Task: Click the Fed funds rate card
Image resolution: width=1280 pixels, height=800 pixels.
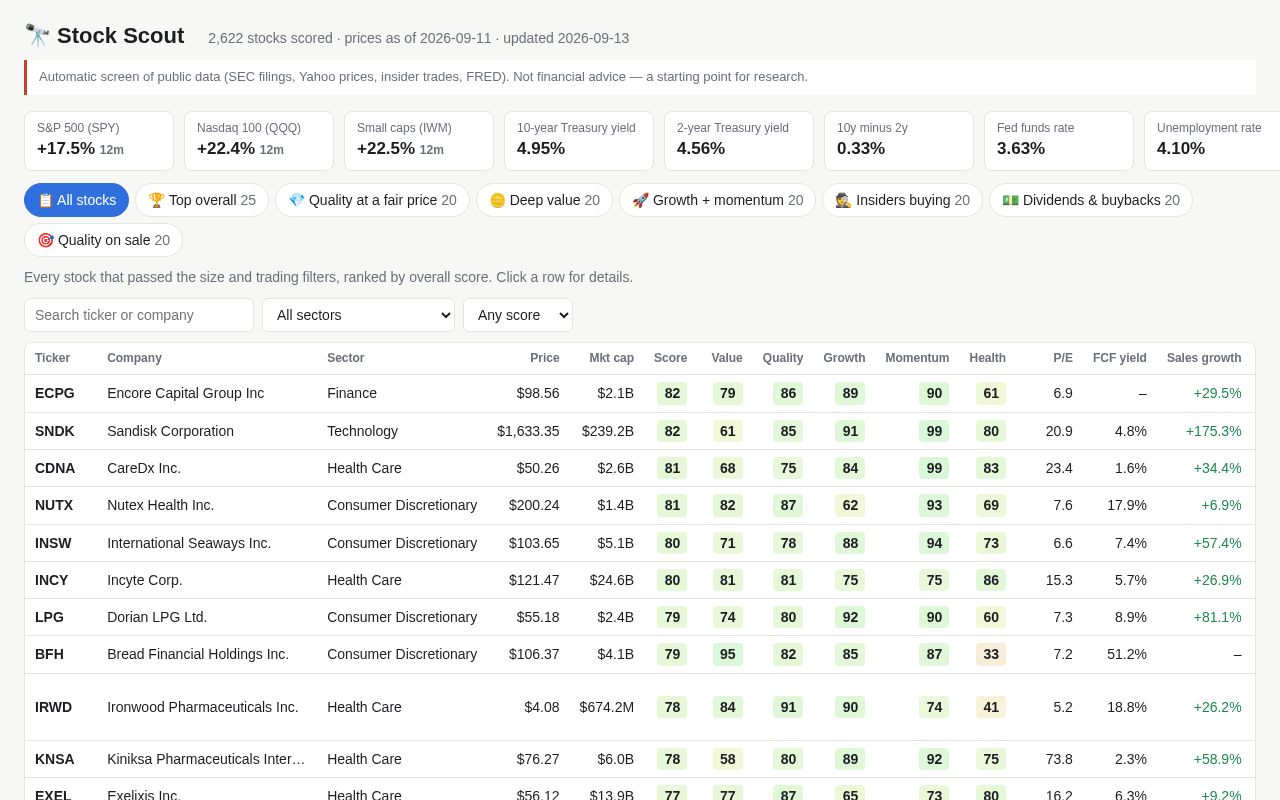Action: 1059,141
